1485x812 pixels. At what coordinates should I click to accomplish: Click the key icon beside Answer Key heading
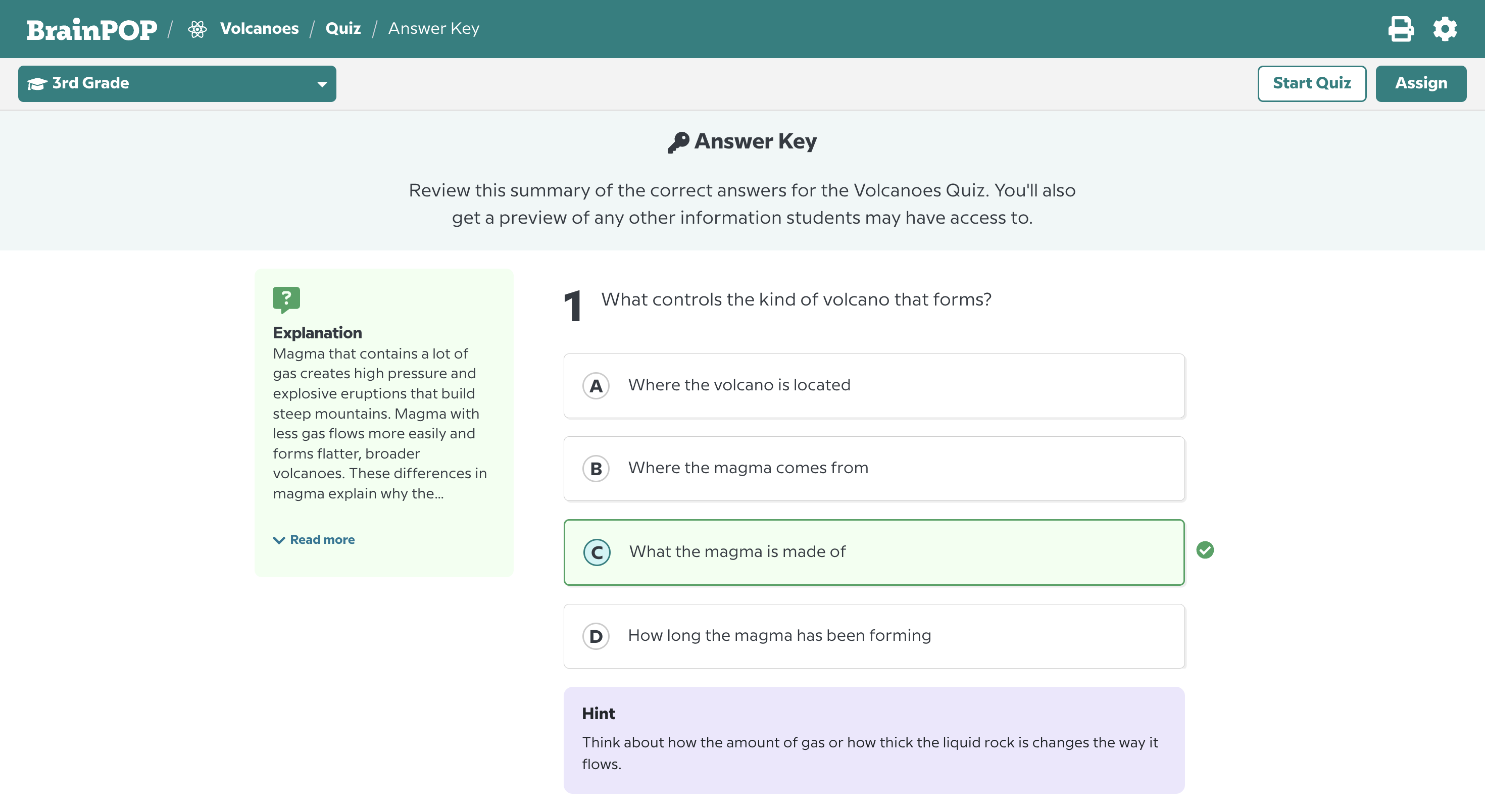678,142
